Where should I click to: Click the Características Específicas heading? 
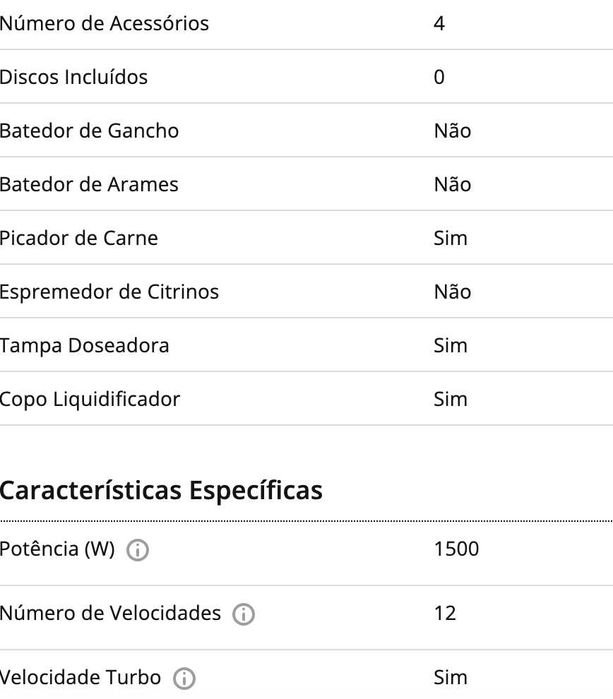point(161,491)
